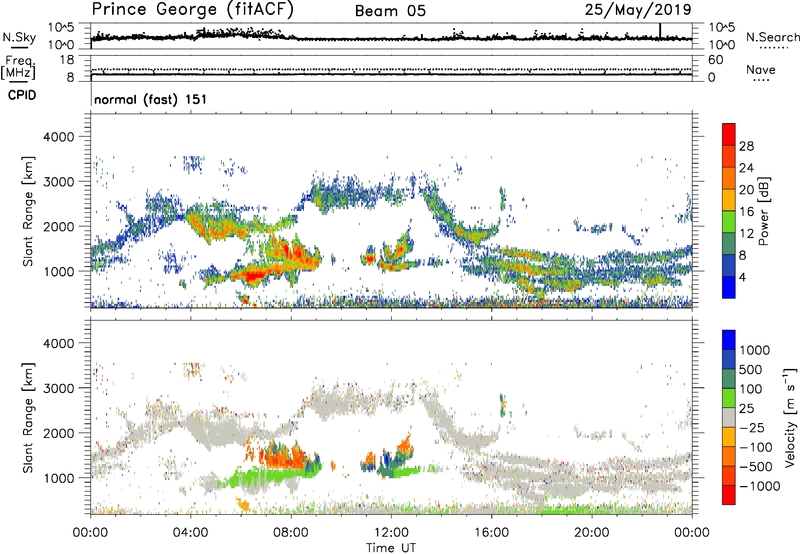Screen dimensions: 800x554
Task: Click the 'CPID' label
Action: click(22, 95)
